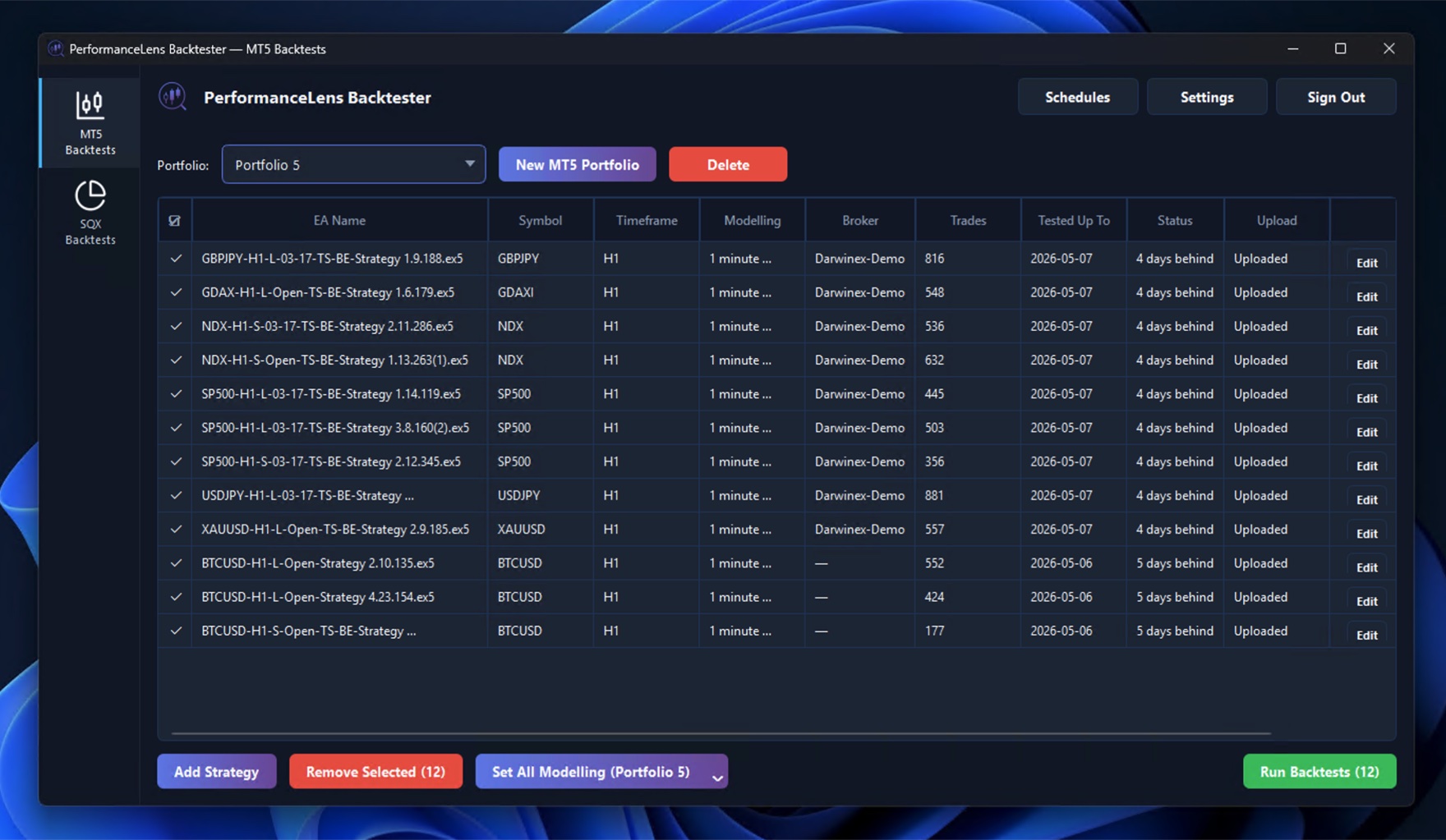Edit SP500 strategy 3.8.160(2) row
1446x840 pixels.
pos(1366,431)
